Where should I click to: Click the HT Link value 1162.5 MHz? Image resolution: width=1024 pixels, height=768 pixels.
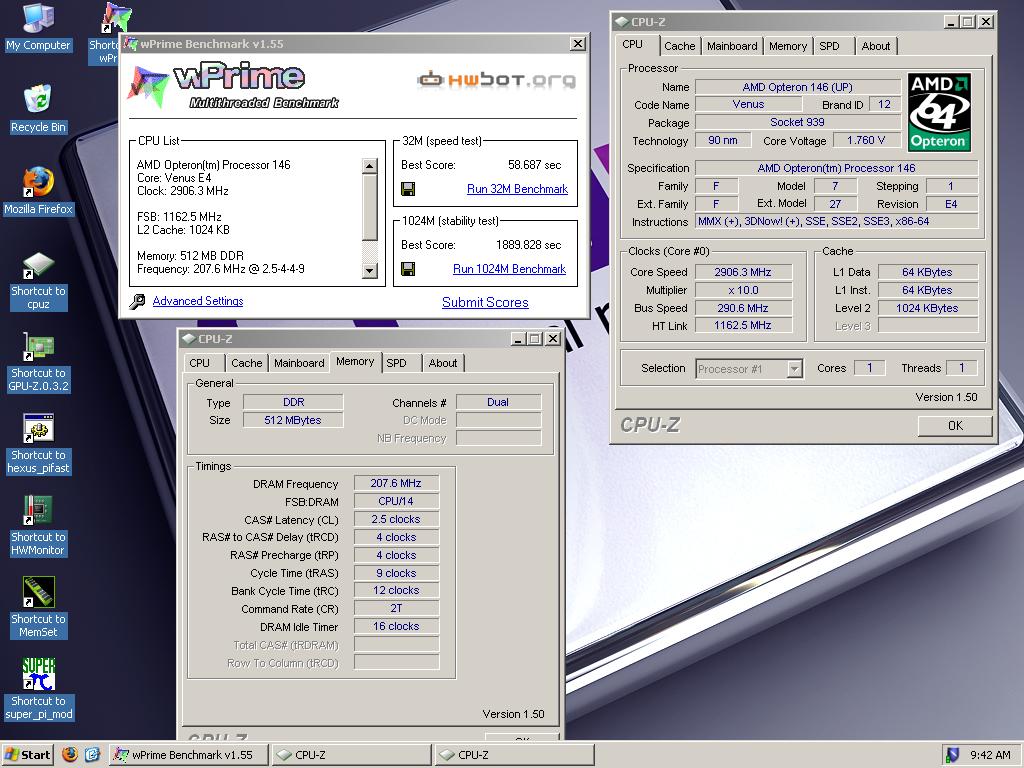coord(743,325)
